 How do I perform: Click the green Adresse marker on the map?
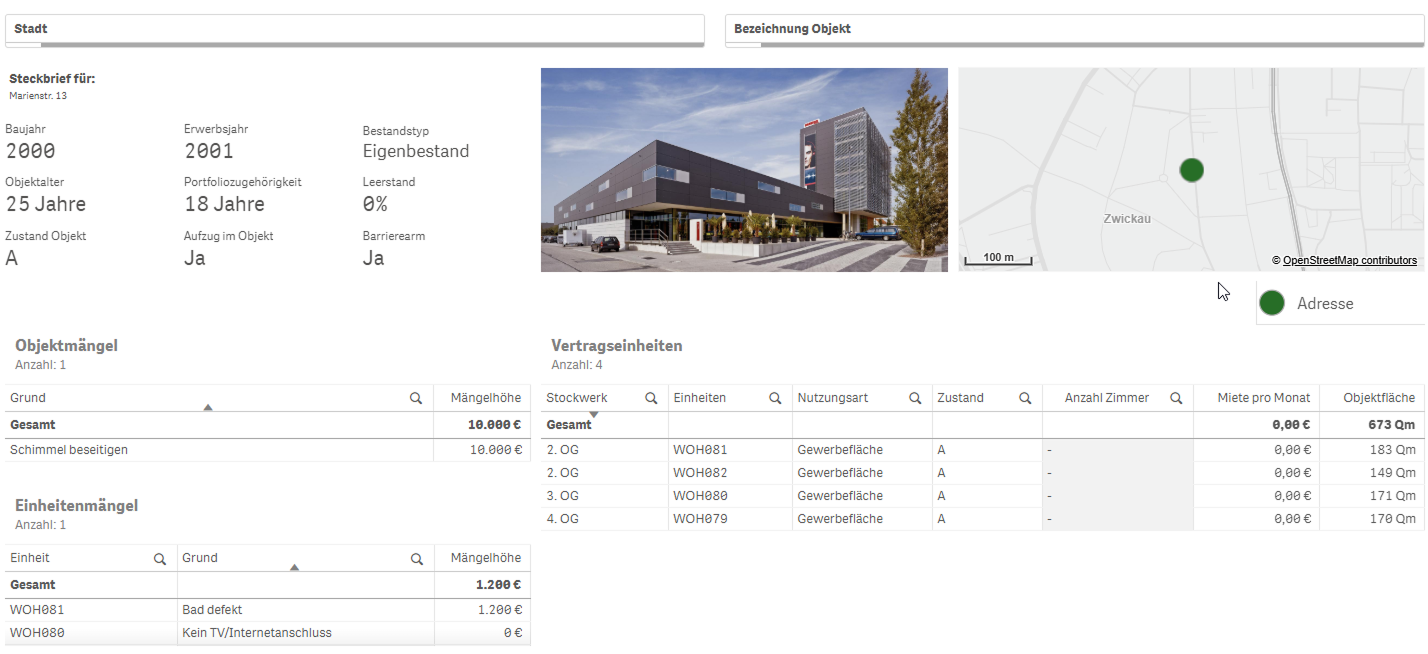point(1191,170)
